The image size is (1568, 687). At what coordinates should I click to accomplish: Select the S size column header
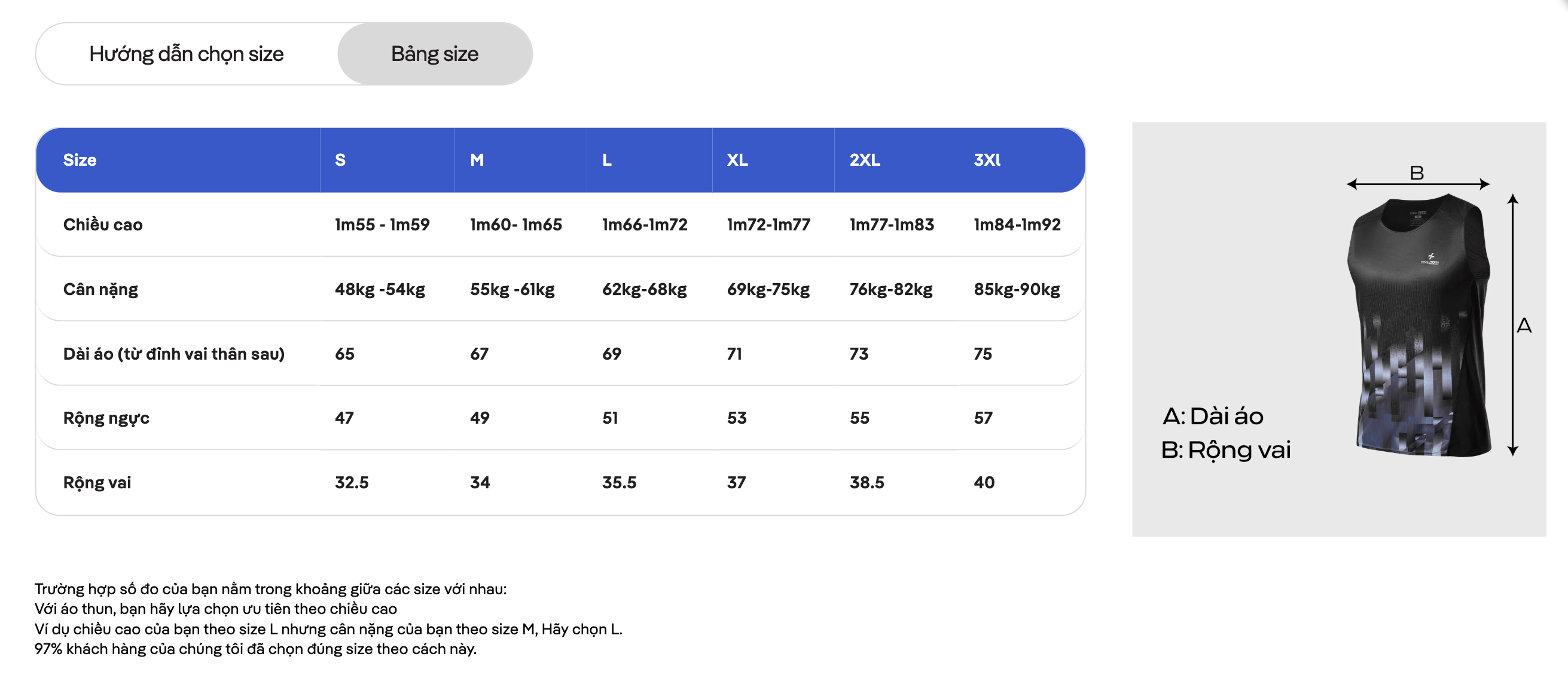tap(340, 160)
